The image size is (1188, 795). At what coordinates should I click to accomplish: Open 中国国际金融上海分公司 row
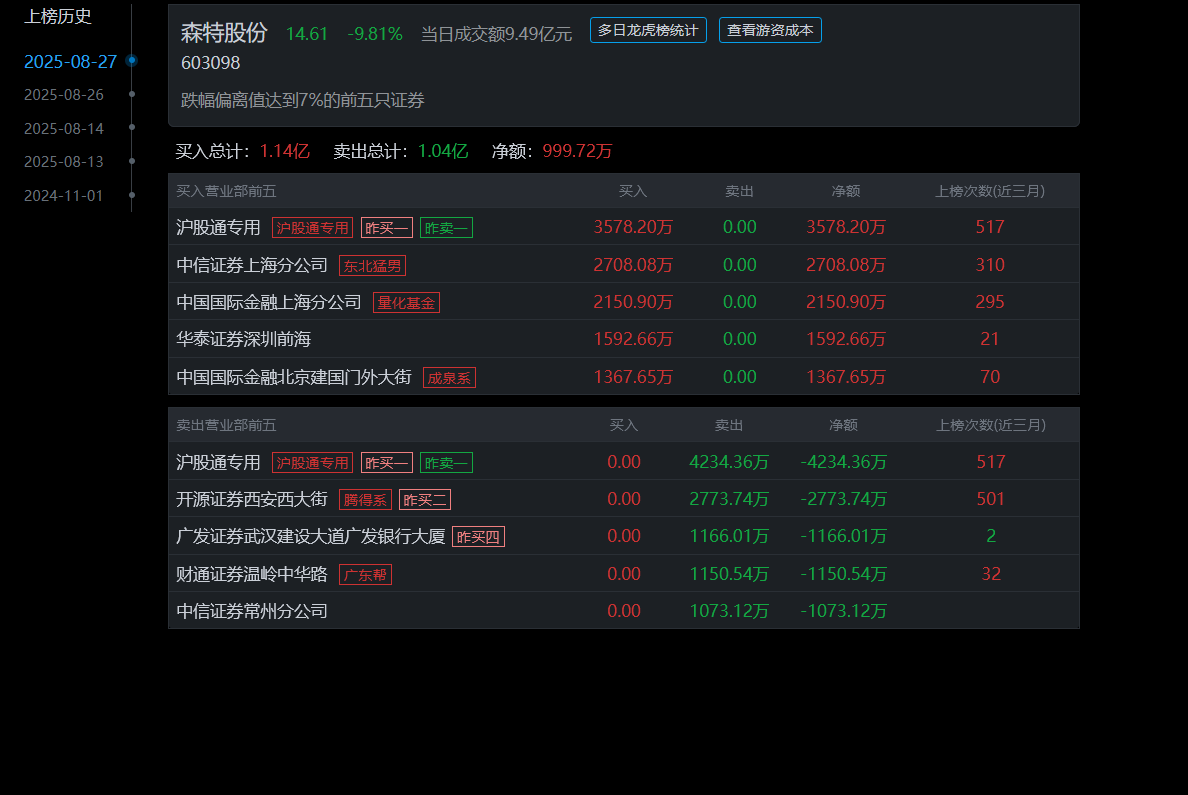click(x=624, y=302)
